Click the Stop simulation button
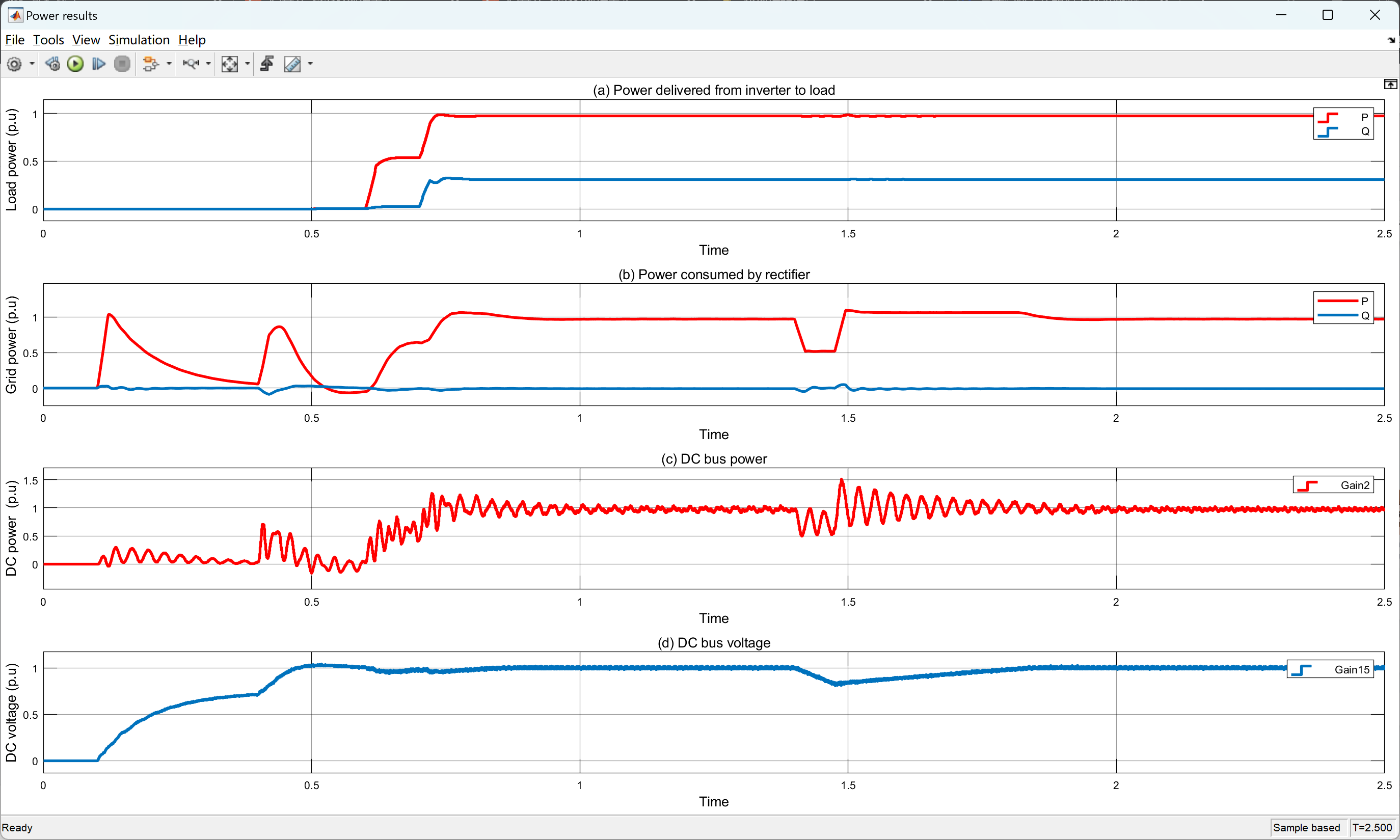The width and height of the screenshot is (1400, 840). 122,64
